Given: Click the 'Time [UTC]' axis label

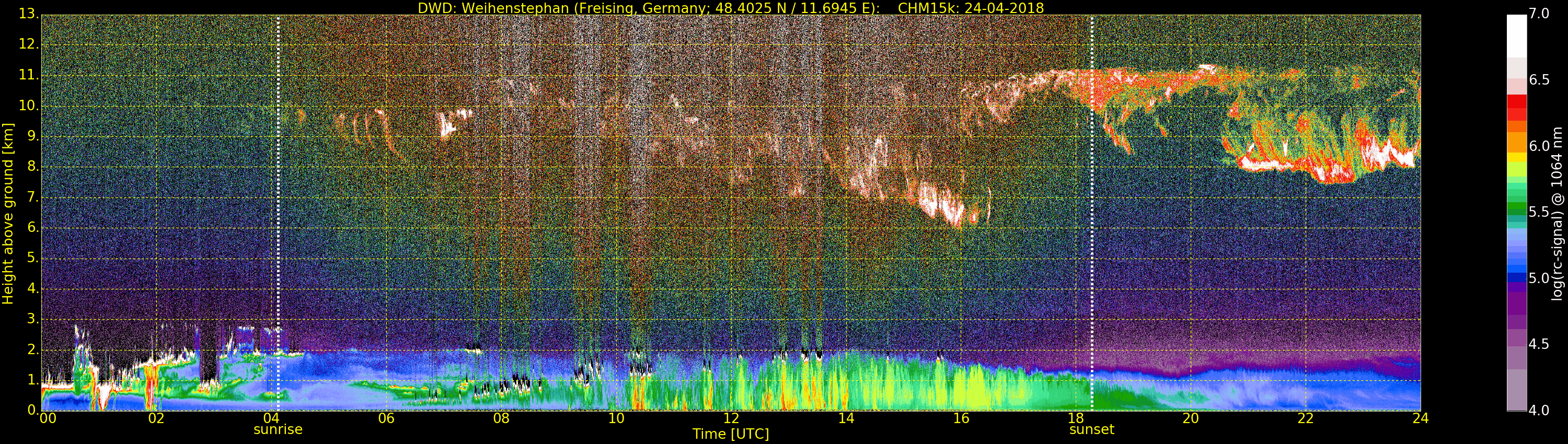Looking at the screenshot, I should [x=731, y=434].
